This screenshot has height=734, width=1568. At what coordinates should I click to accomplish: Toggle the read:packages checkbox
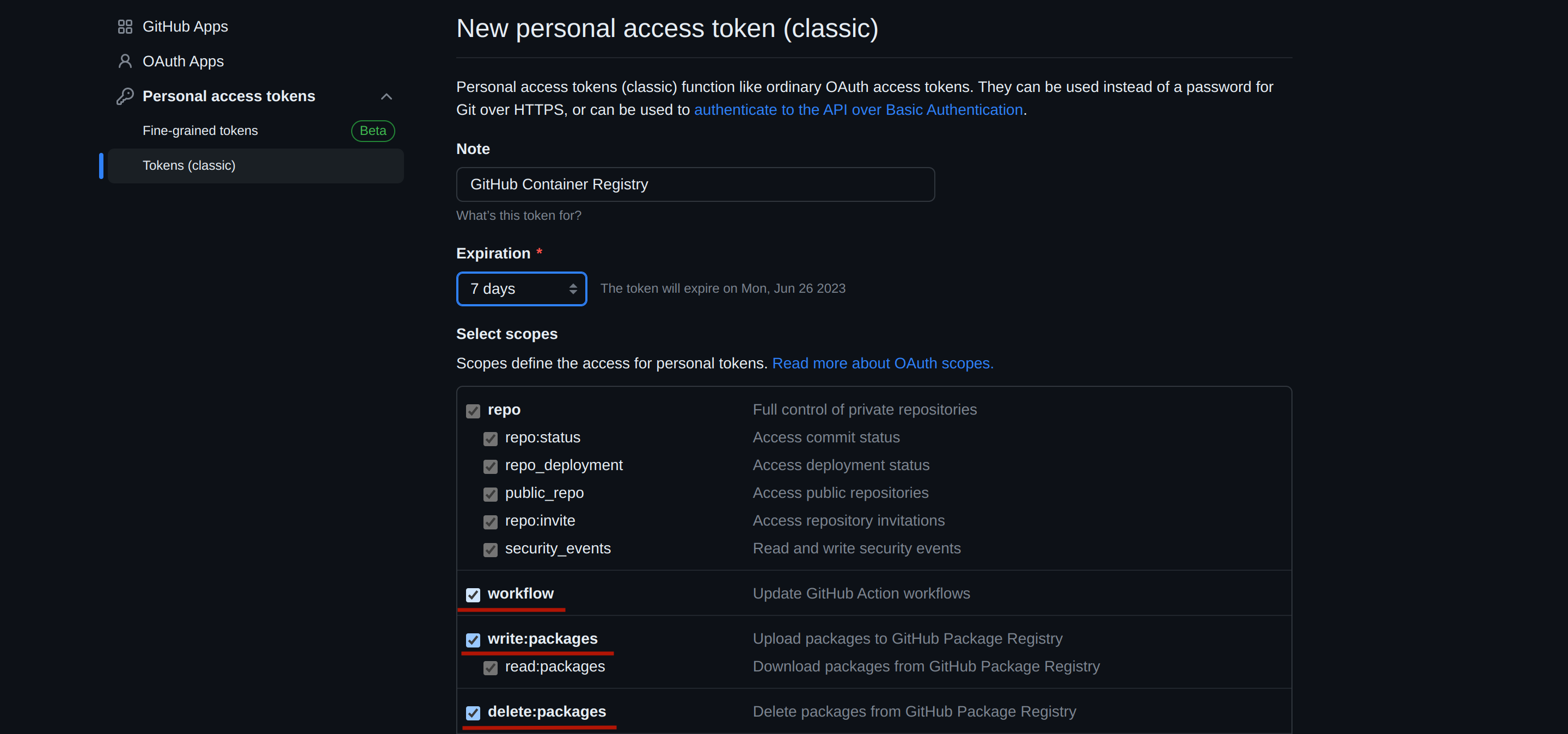(x=490, y=668)
